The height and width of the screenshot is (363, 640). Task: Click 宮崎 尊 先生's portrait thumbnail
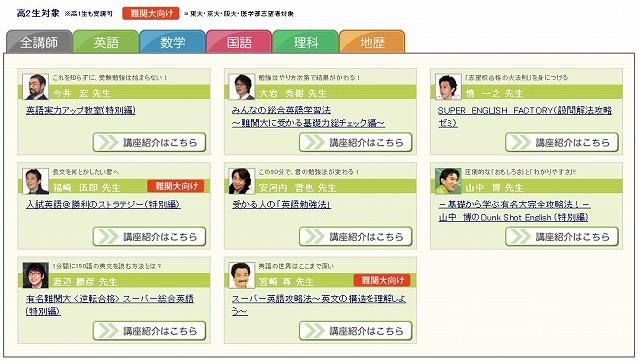pos(242,275)
